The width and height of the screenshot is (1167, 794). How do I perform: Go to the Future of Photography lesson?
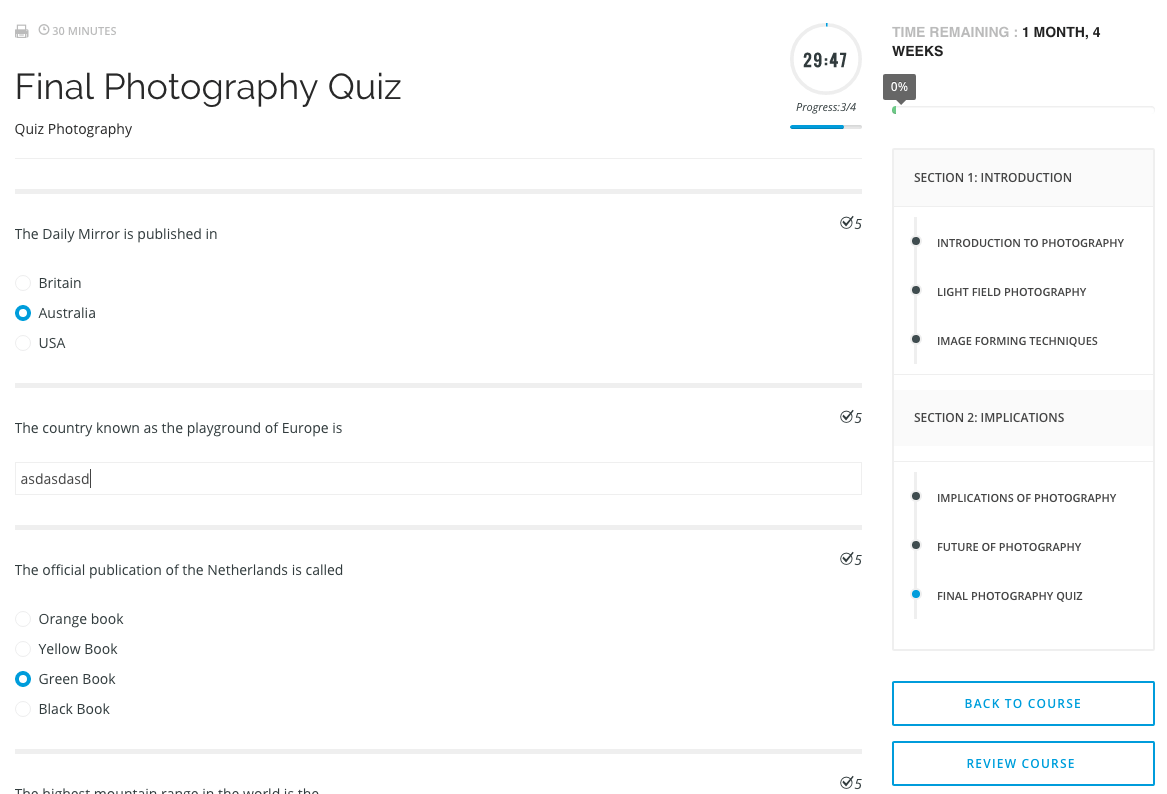coord(1009,547)
